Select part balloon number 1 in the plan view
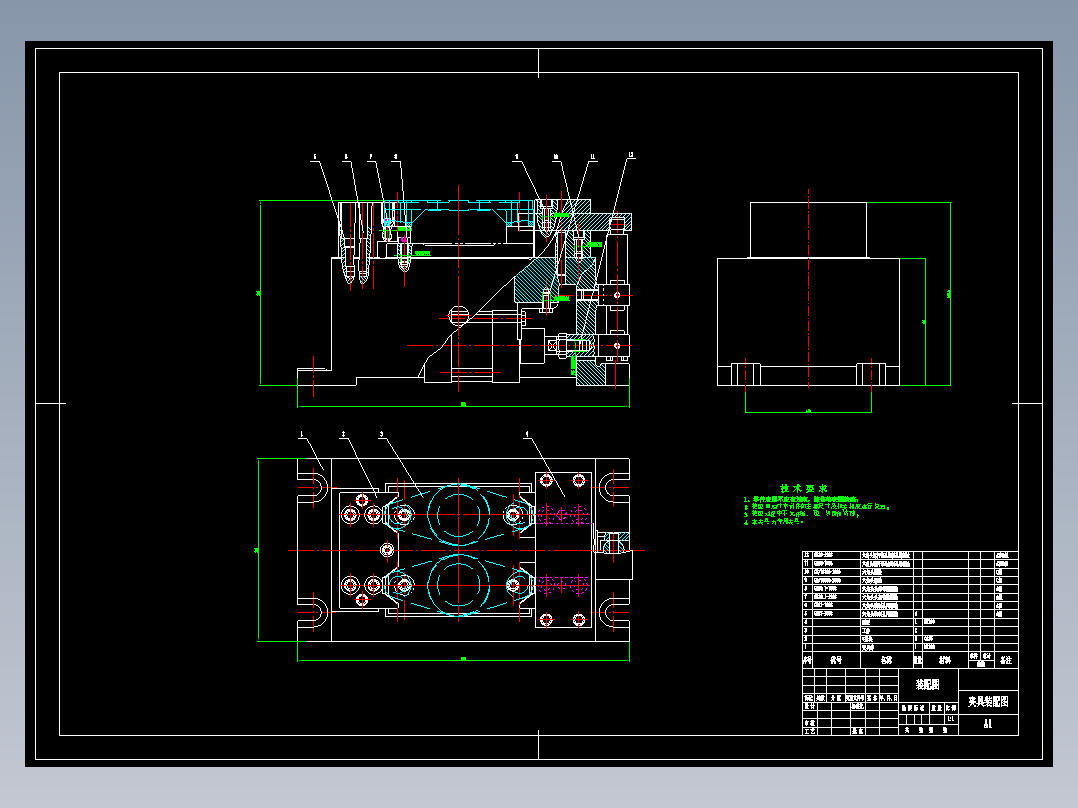This screenshot has width=1078, height=808. [x=301, y=435]
